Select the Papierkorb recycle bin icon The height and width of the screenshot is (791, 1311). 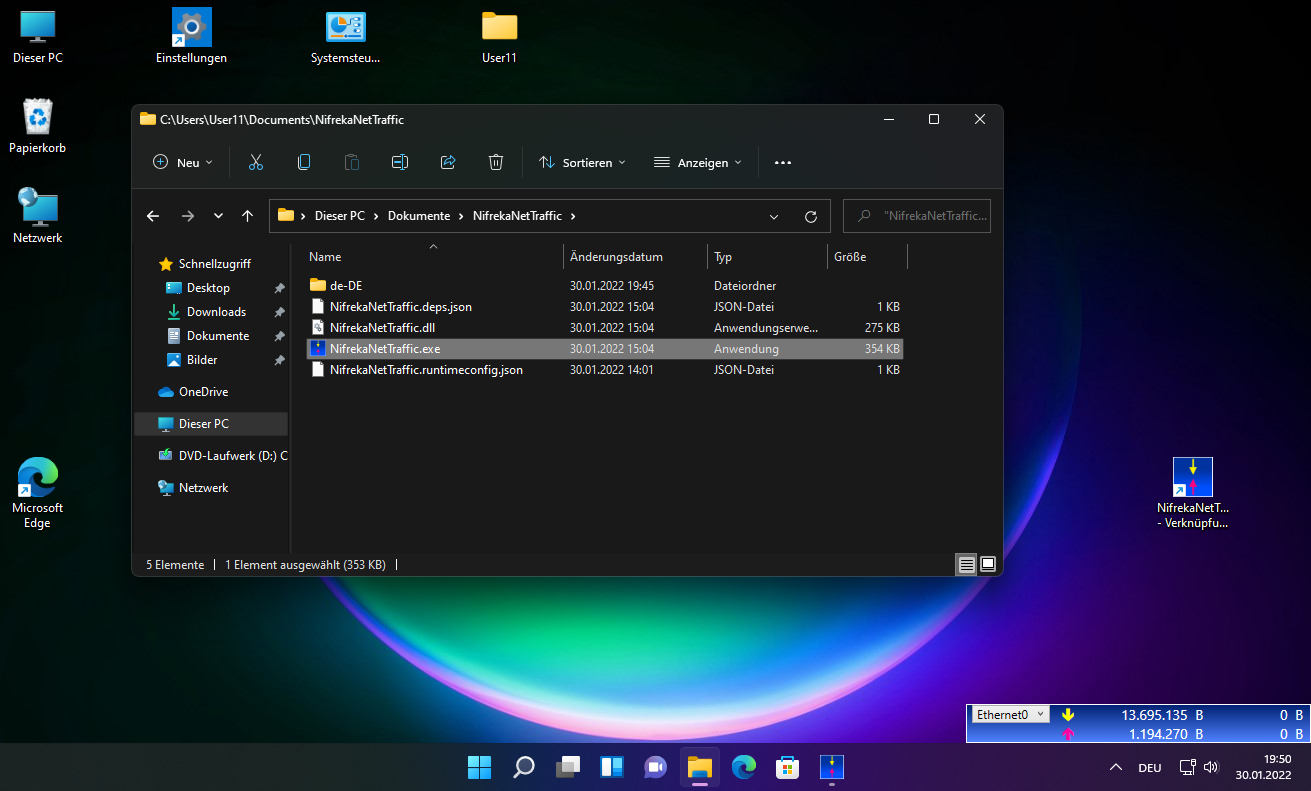point(38,127)
